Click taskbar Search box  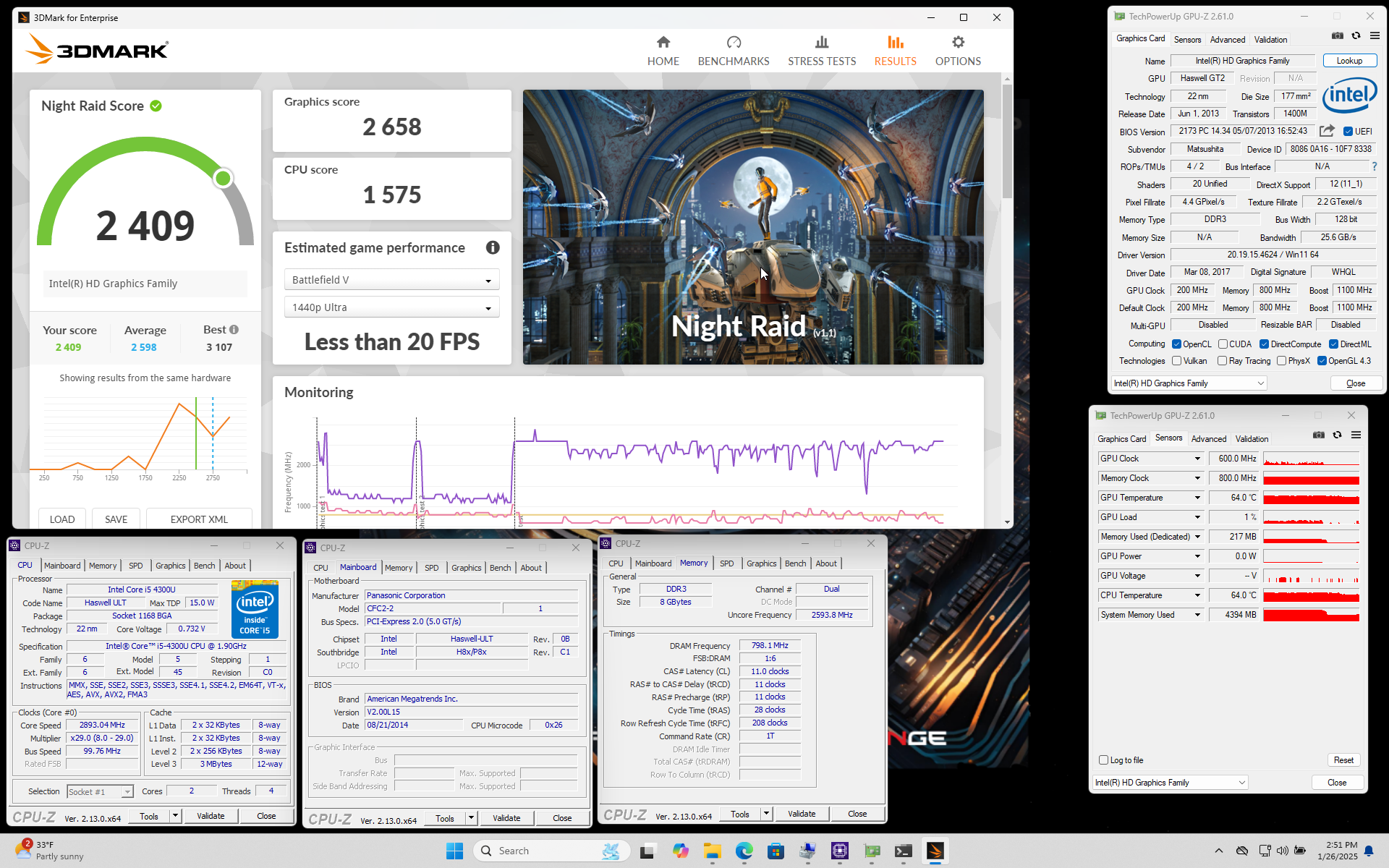pyautogui.click(x=551, y=851)
